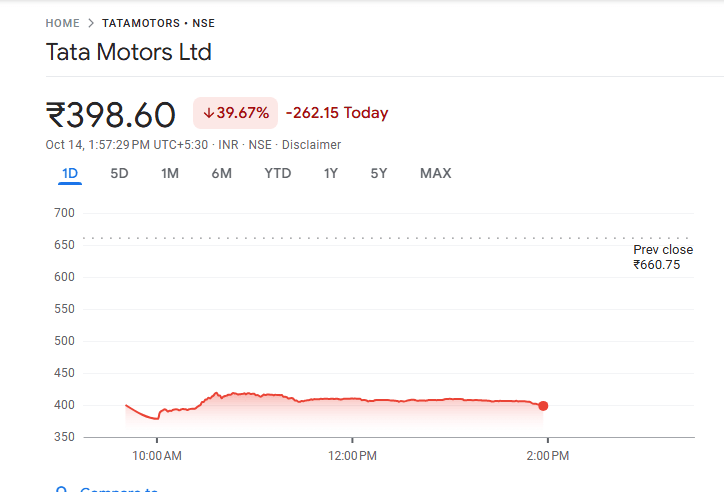Viewport: 724px width, 492px height.
Task: Select the 5Y chart tab
Action: point(378,173)
